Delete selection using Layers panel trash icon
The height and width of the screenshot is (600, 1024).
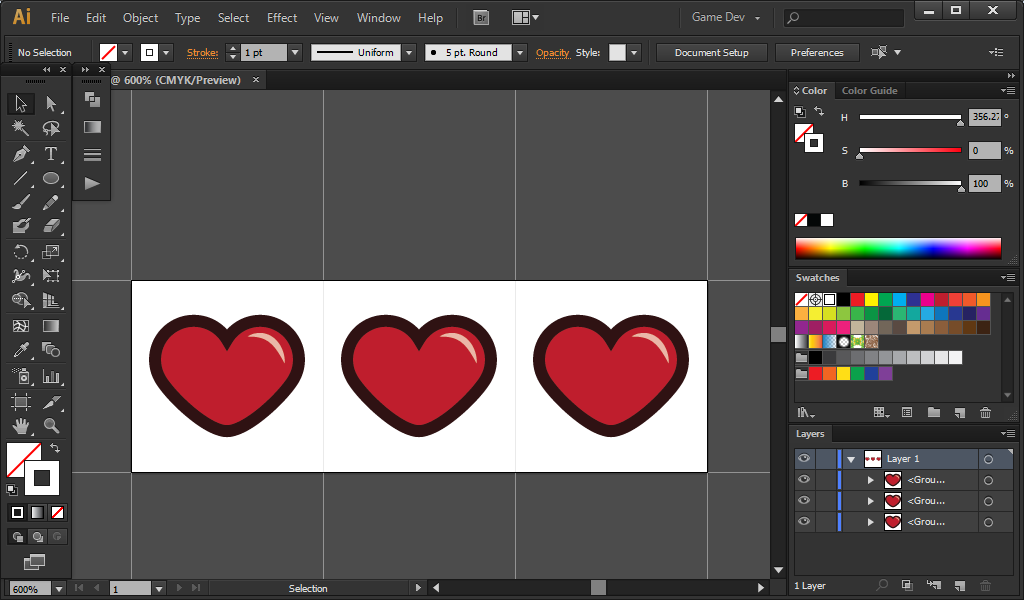pyautogui.click(x=985, y=585)
